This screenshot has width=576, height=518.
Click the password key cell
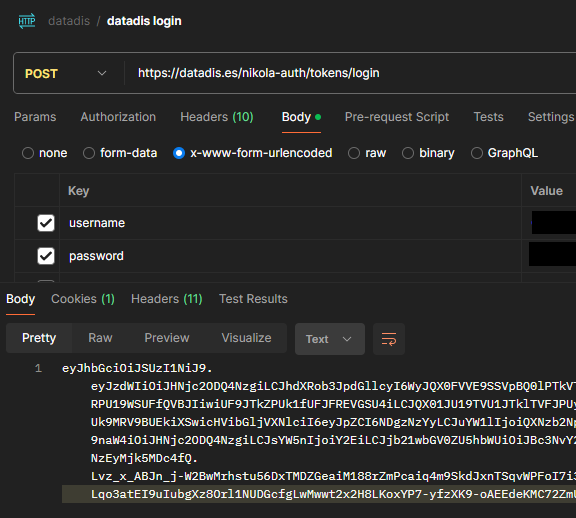290,256
